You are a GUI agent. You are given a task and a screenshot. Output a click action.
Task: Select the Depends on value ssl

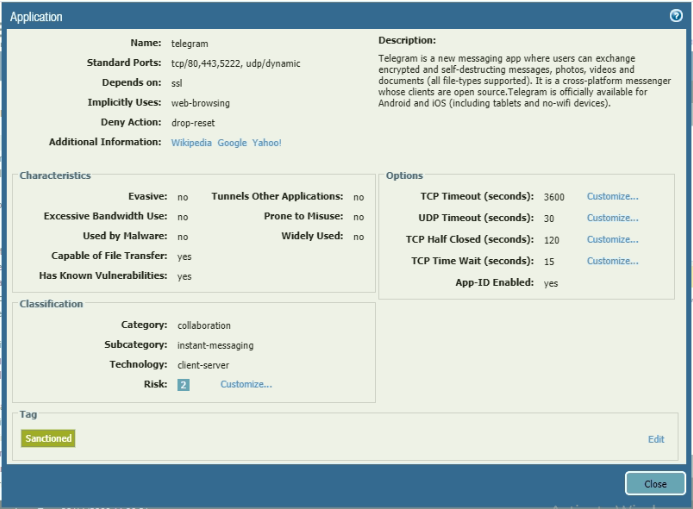pyautogui.click(x=177, y=83)
